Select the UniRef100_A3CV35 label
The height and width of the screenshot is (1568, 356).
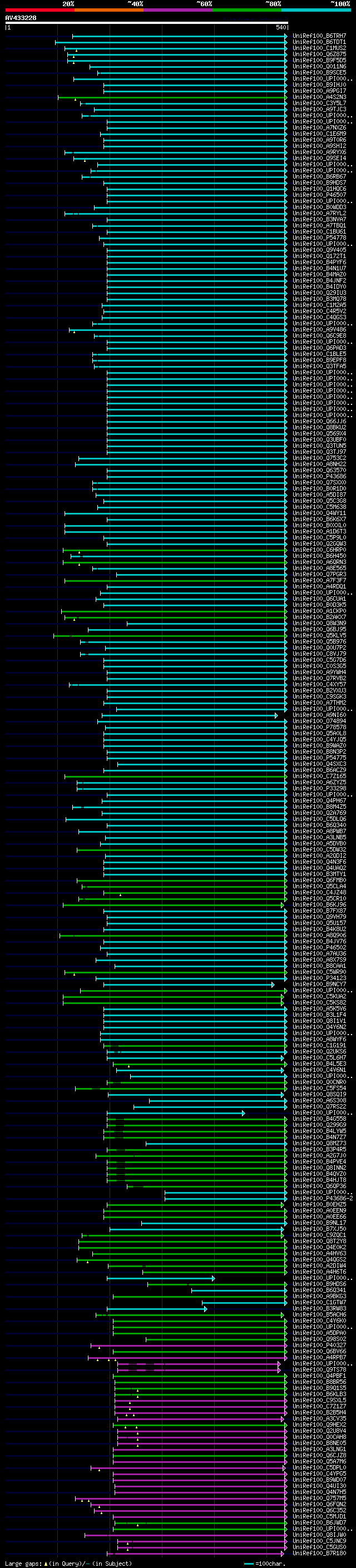coord(319,1418)
